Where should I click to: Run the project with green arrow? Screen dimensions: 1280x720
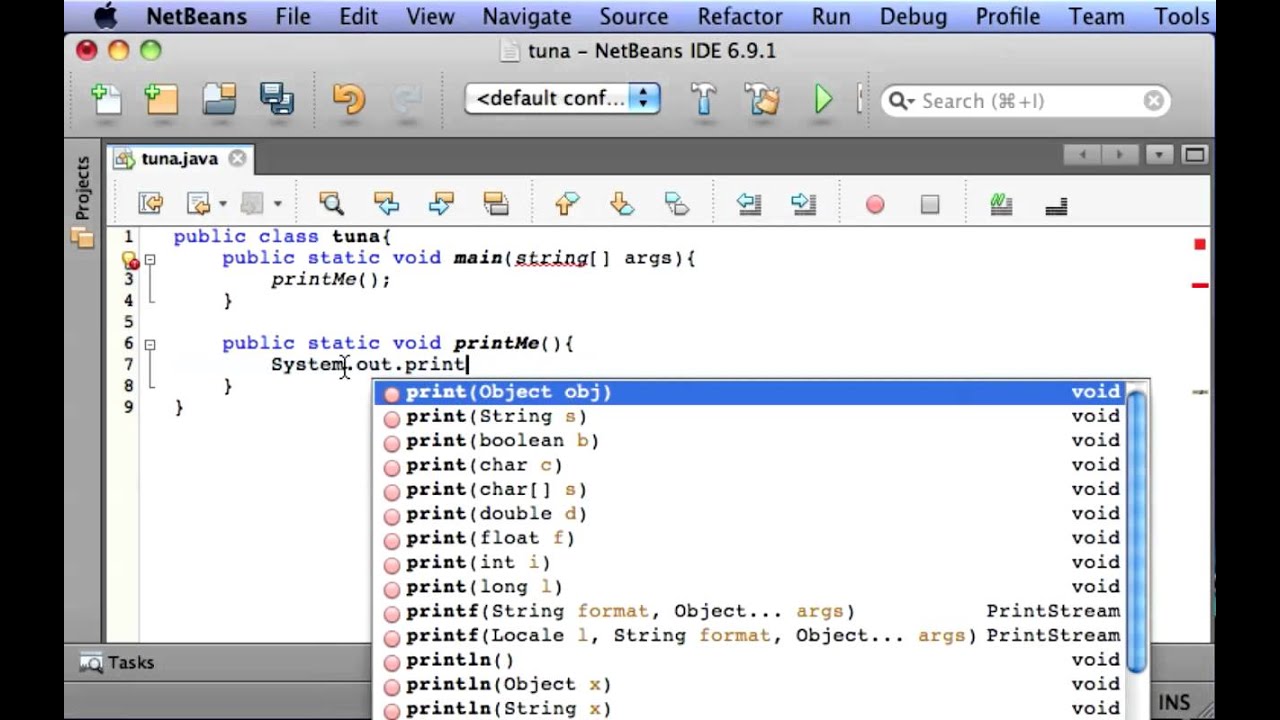[823, 99]
